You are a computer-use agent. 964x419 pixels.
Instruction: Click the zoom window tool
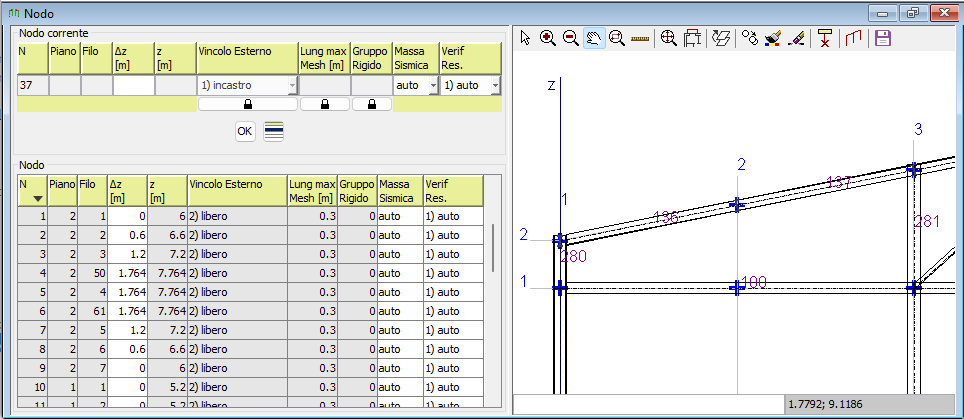point(617,38)
